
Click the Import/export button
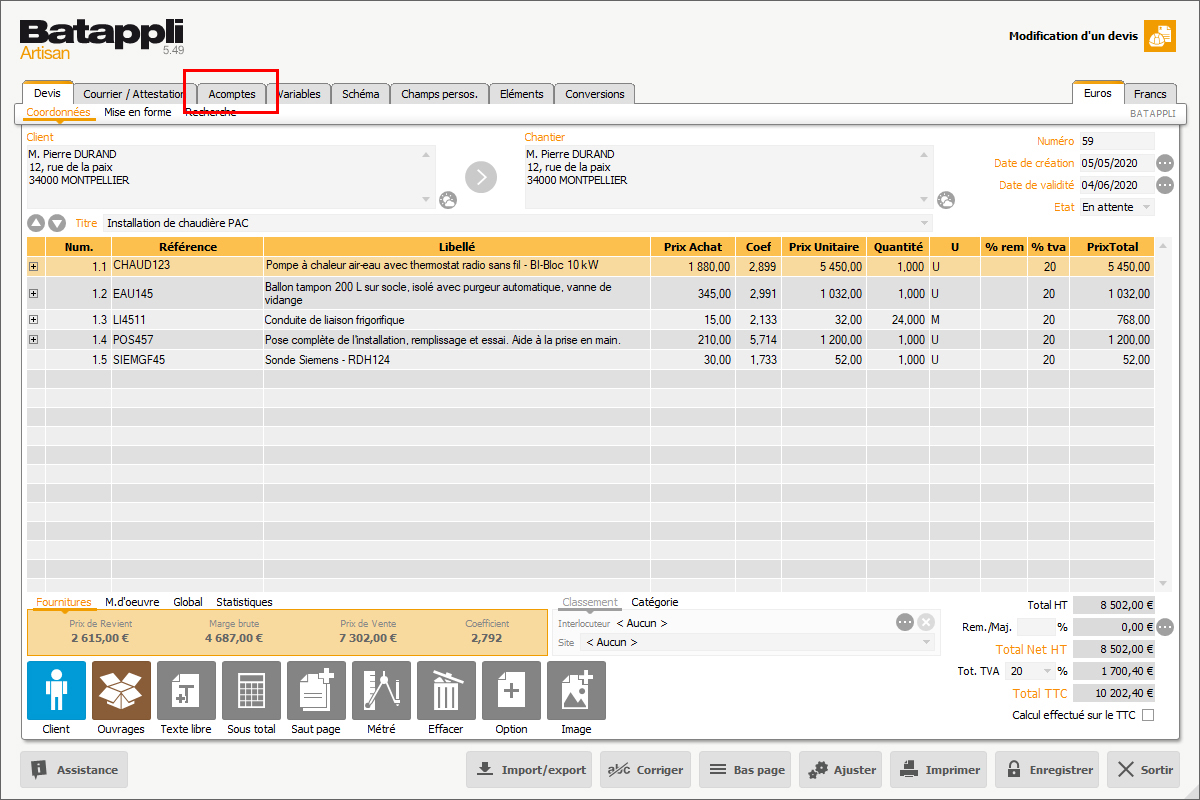coord(529,770)
